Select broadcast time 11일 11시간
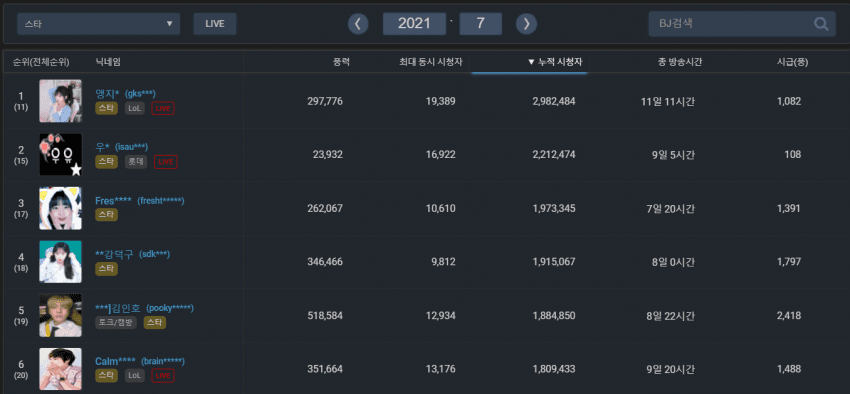Image resolution: width=850 pixels, height=394 pixels. pyautogui.click(x=668, y=101)
